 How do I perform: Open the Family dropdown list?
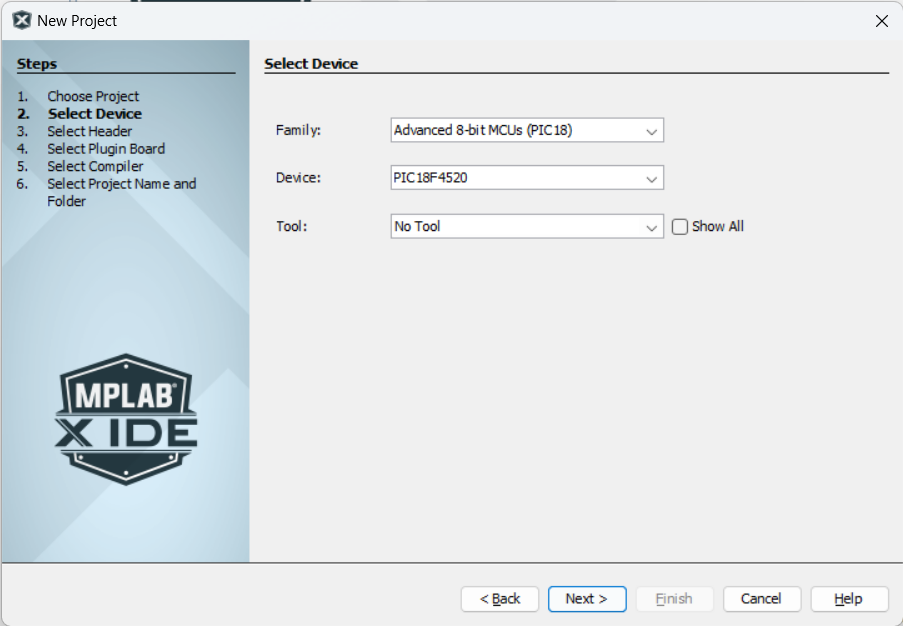(x=651, y=131)
